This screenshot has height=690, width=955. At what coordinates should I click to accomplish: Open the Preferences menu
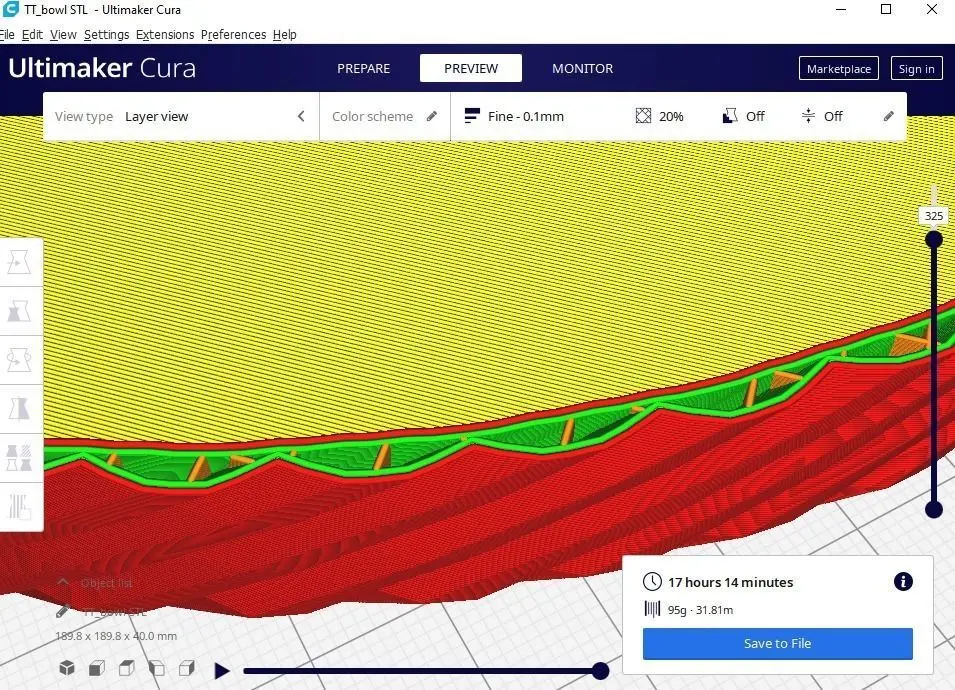point(233,34)
